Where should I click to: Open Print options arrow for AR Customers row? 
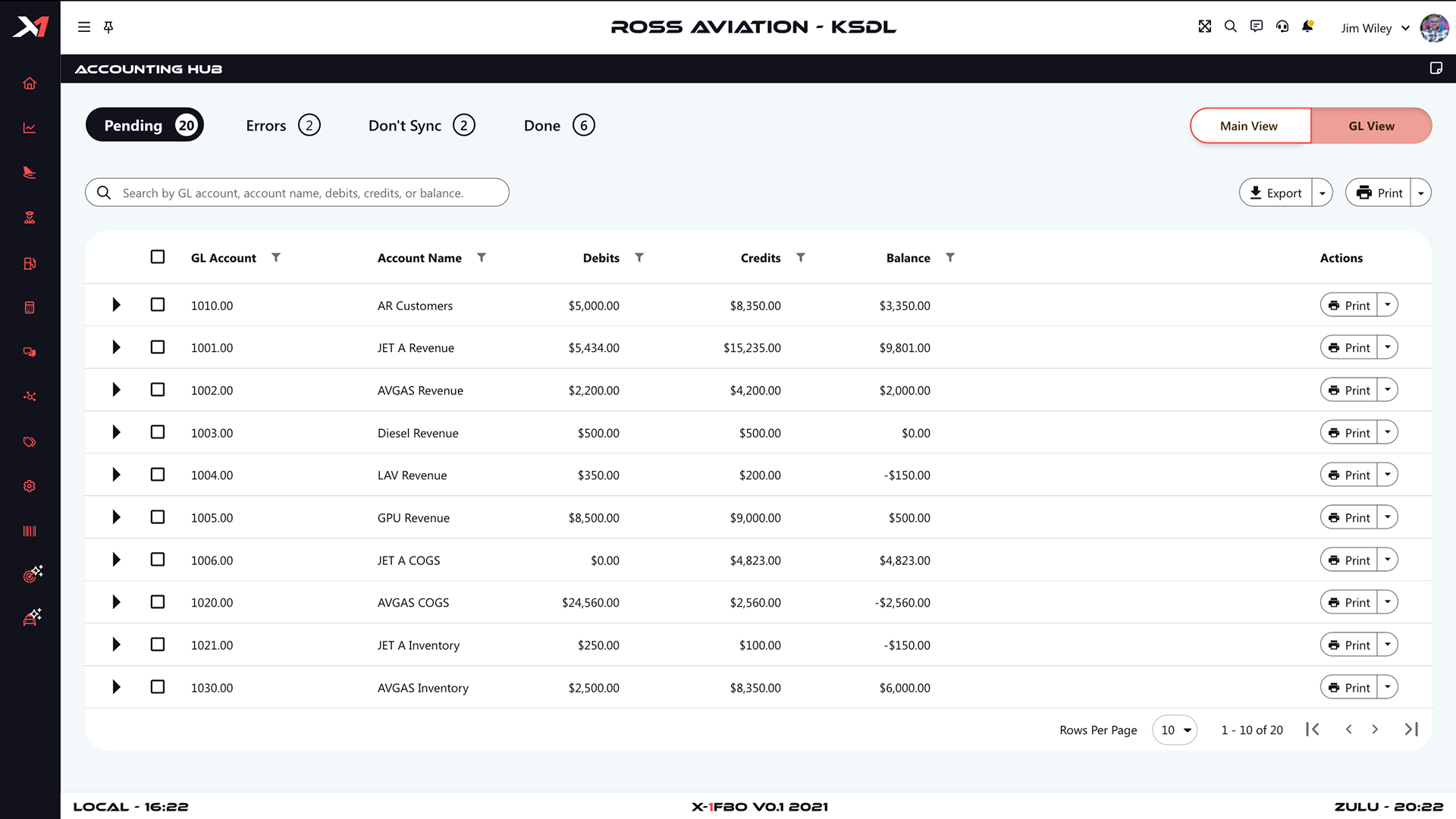coord(1388,305)
